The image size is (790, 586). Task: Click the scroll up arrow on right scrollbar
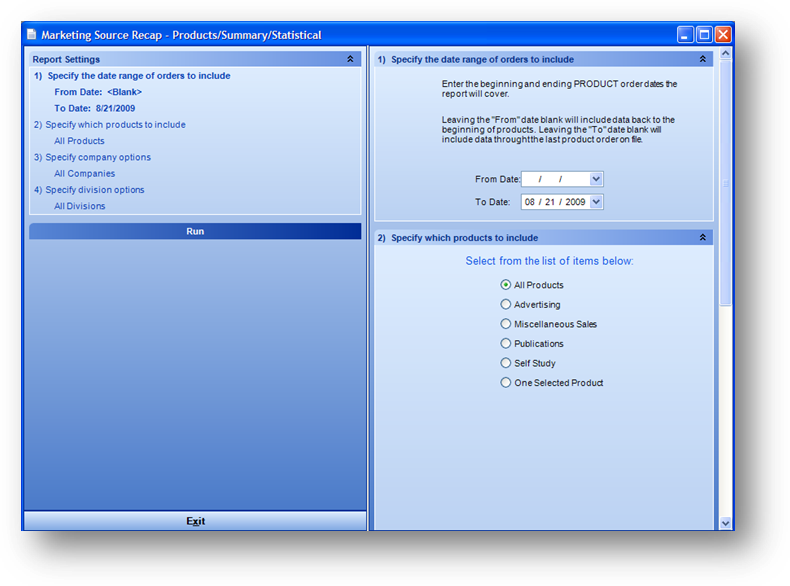point(725,53)
